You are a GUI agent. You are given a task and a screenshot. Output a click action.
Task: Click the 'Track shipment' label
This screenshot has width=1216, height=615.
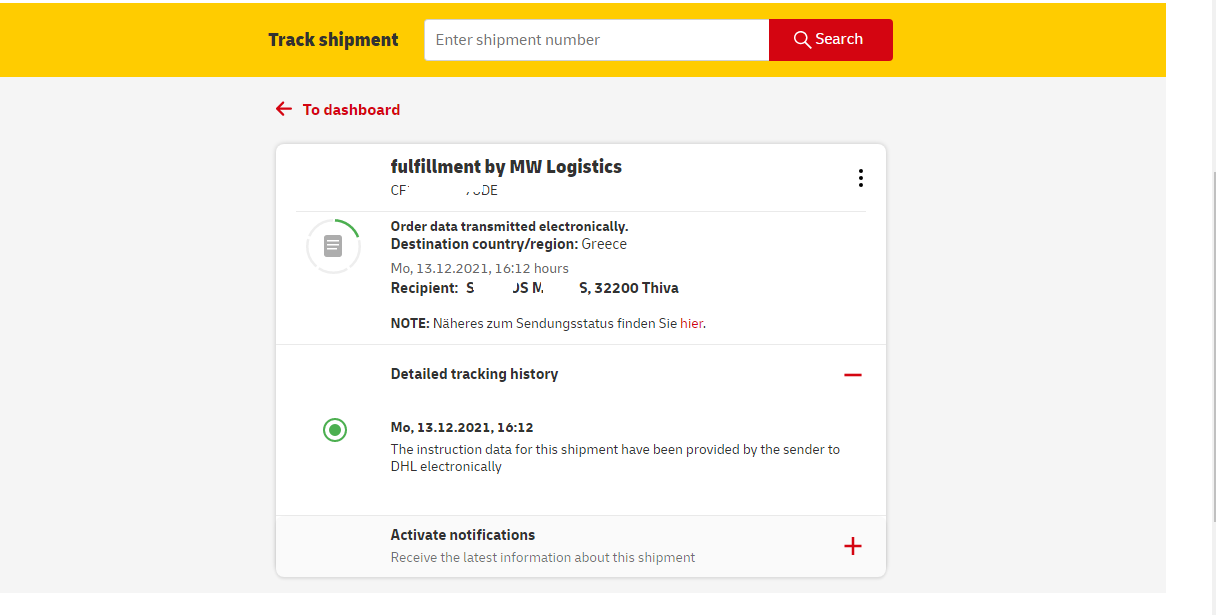(x=333, y=40)
